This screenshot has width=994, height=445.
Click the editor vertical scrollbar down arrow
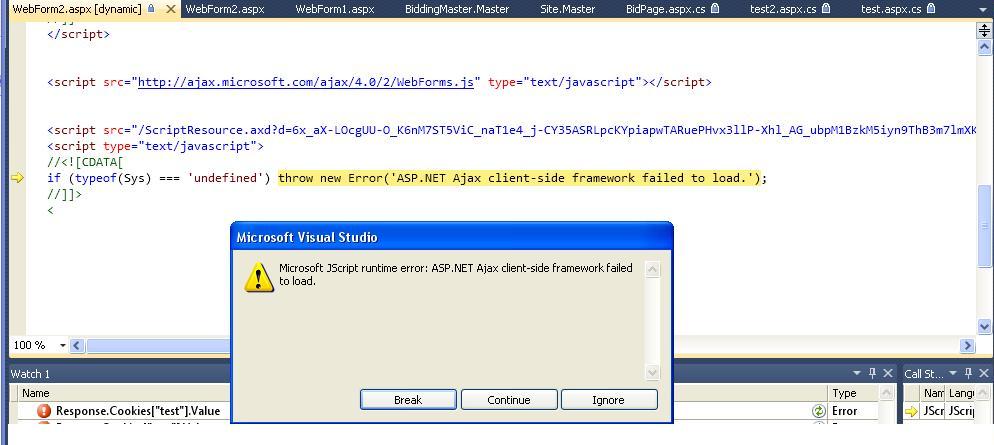(984, 327)
